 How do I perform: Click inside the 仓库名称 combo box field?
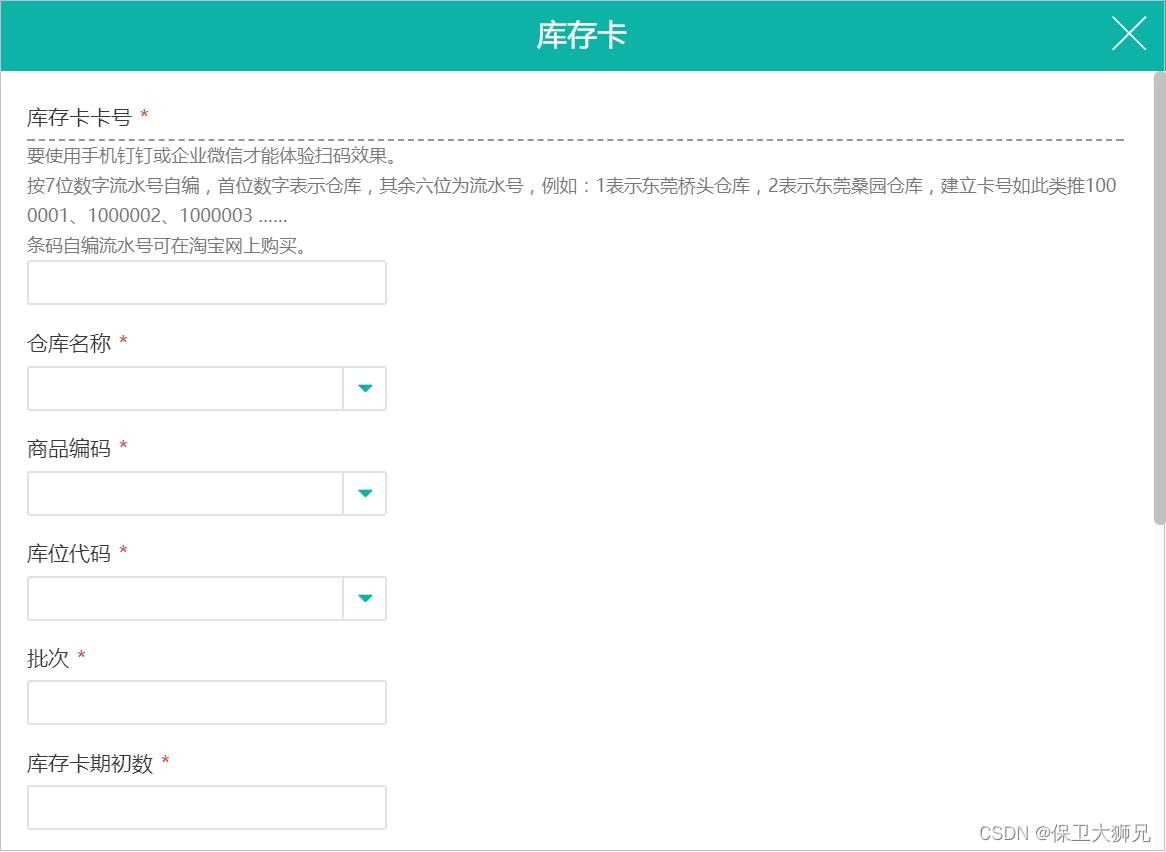coord(185,388)
